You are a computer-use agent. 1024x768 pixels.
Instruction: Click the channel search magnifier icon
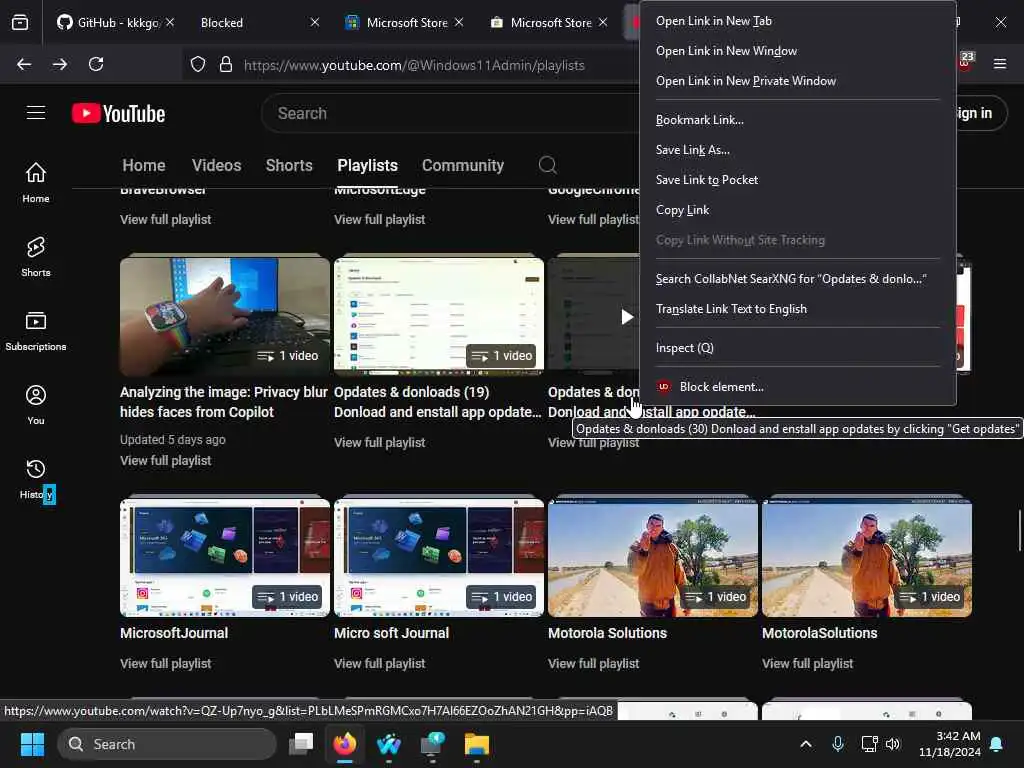547,165
